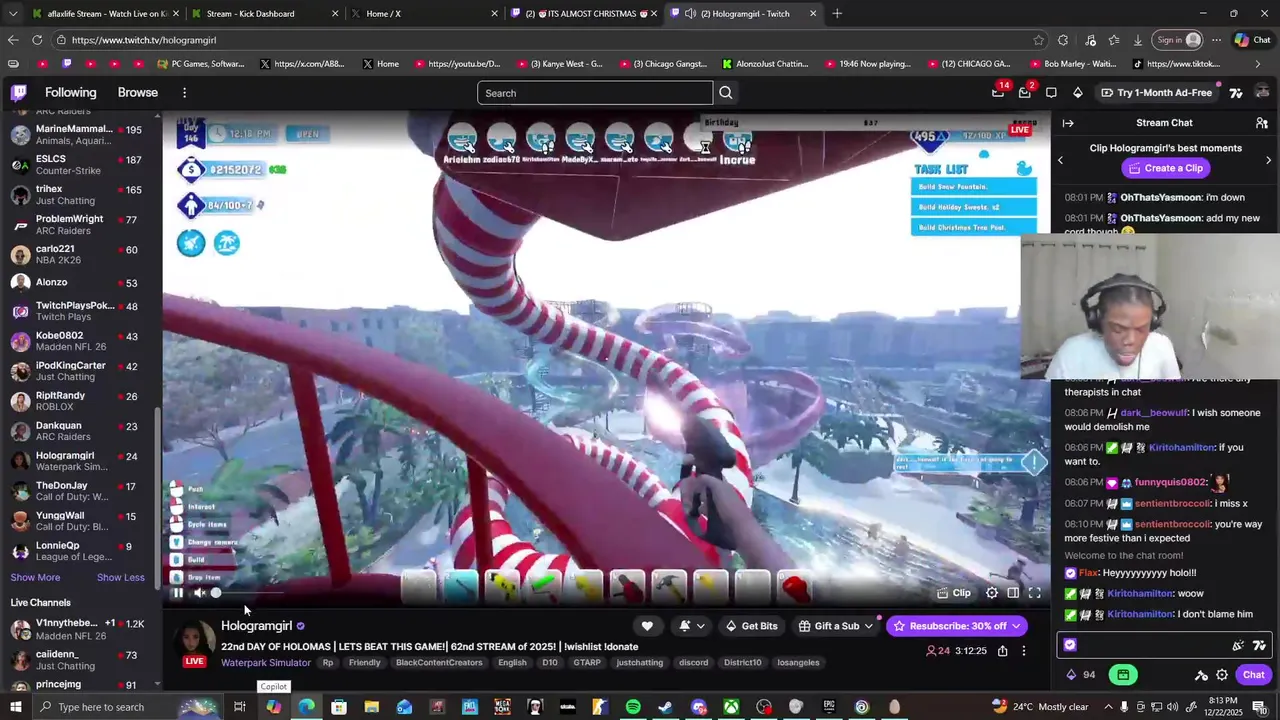Viewport: 1280px width, 720px height.
Task: Open Twitch notifications with 14 badge
Action: (x=998, y=92)
